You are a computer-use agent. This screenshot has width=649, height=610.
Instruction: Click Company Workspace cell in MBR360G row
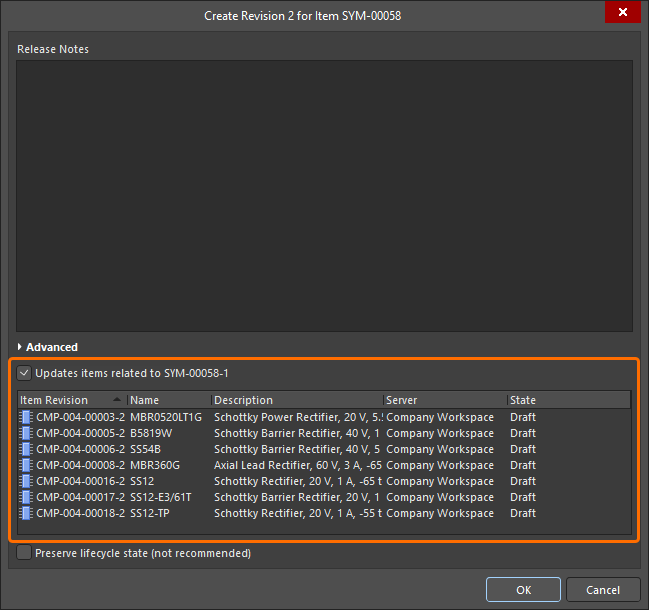coord(440,465)
